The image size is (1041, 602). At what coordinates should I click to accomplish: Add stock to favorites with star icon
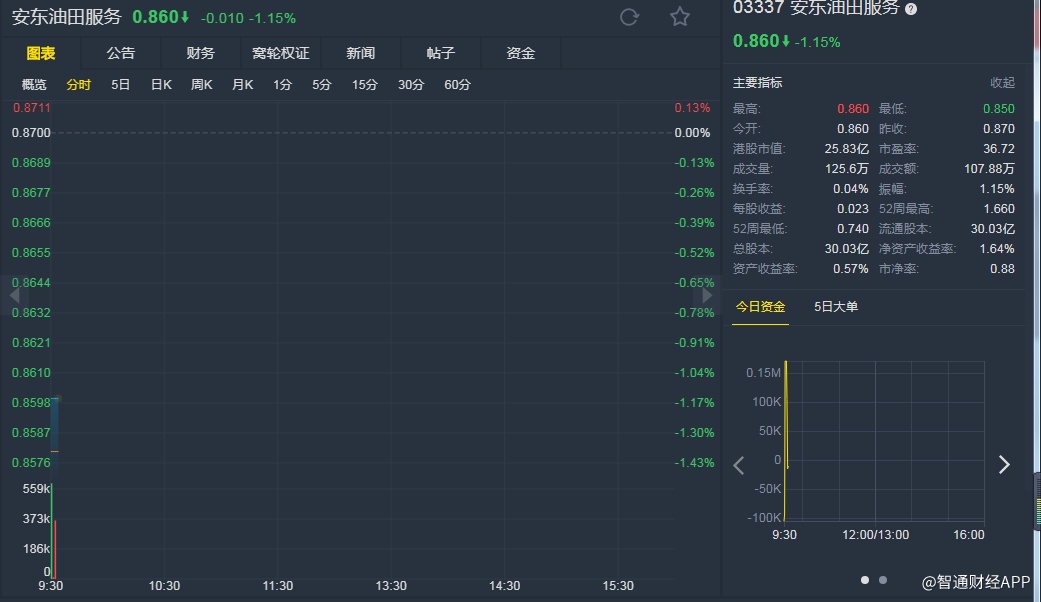click(680, 17)
